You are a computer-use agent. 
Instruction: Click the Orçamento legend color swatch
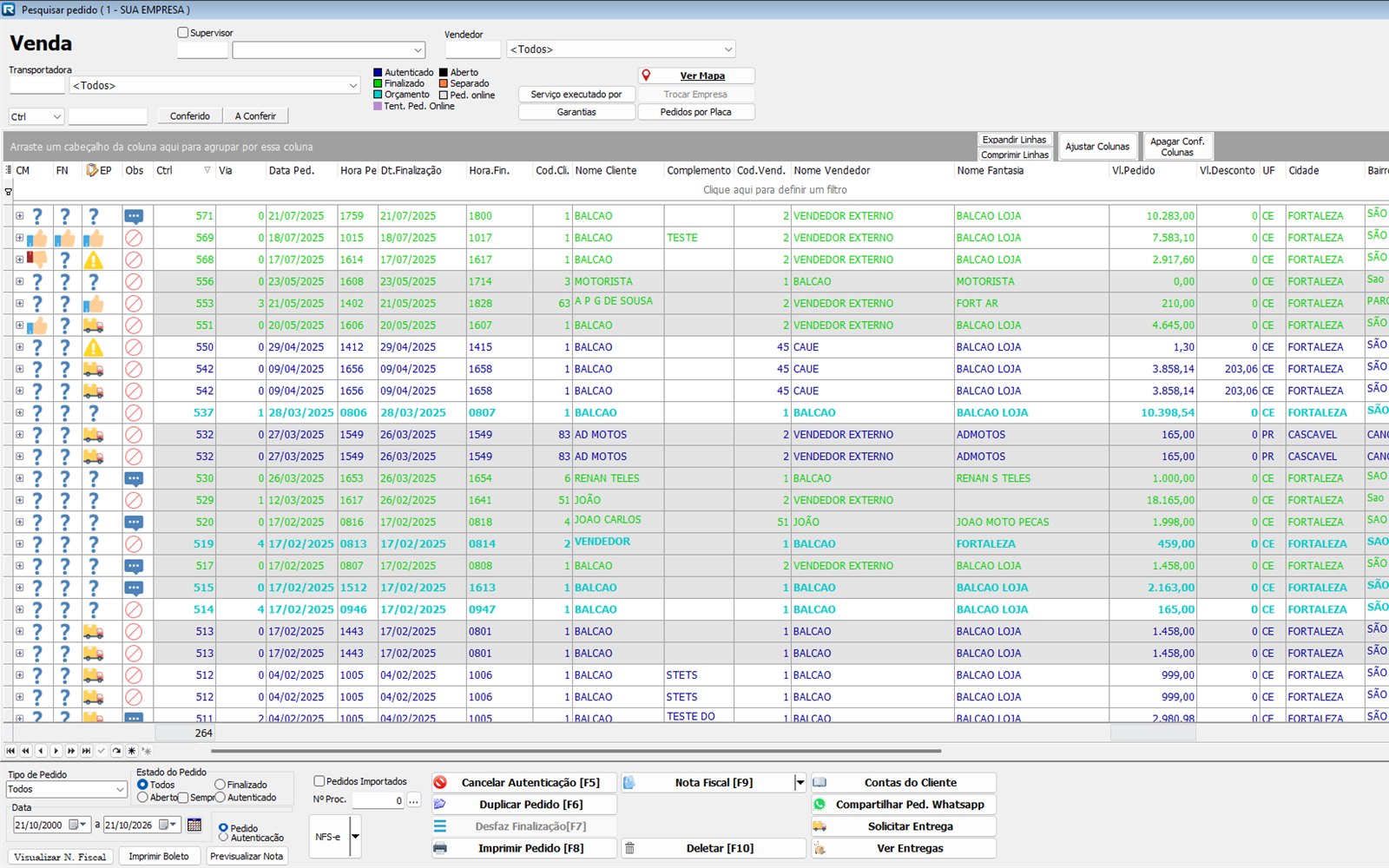point(378,95)
